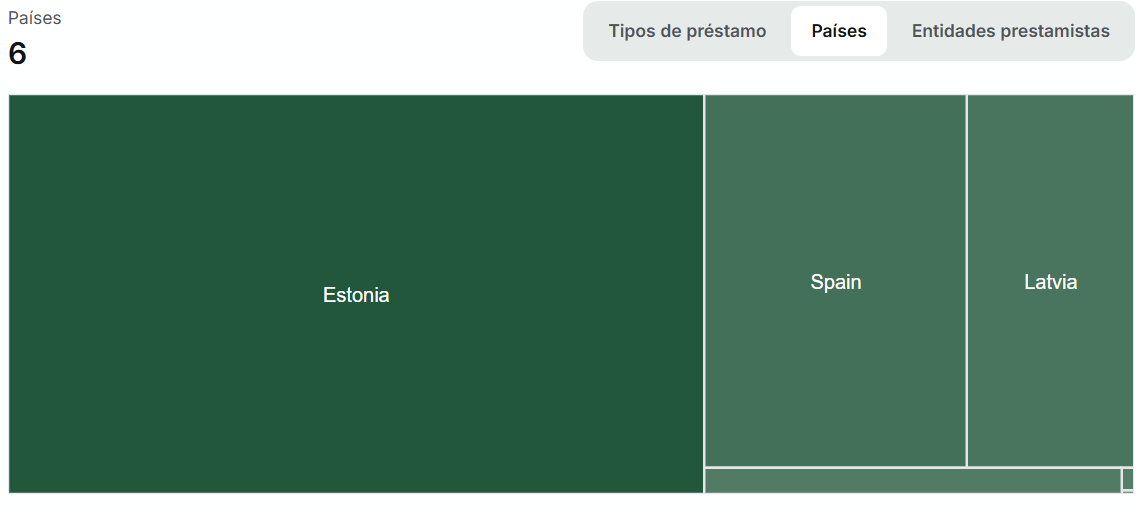This screenshot has width=1143, height=507.
Task: Open the Entidades prestamistas tab
Action: [x=1010, y=31]
